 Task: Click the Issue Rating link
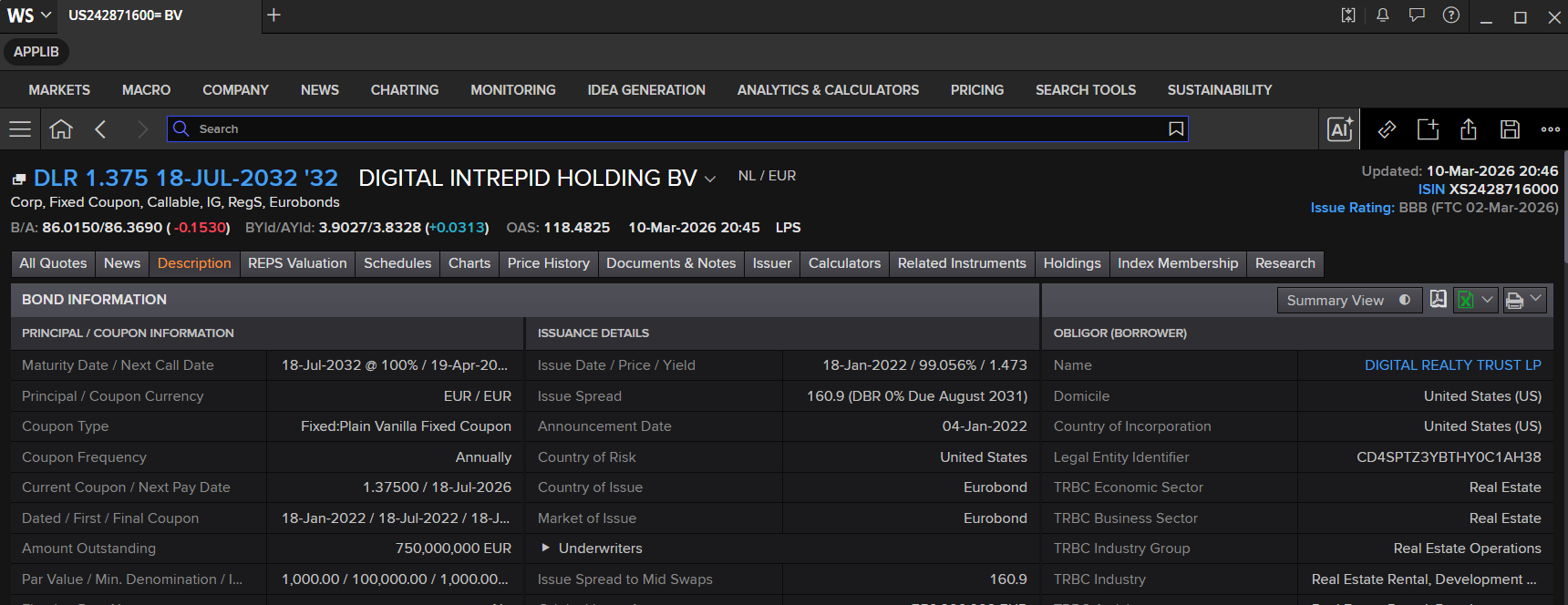(1352, 208)
